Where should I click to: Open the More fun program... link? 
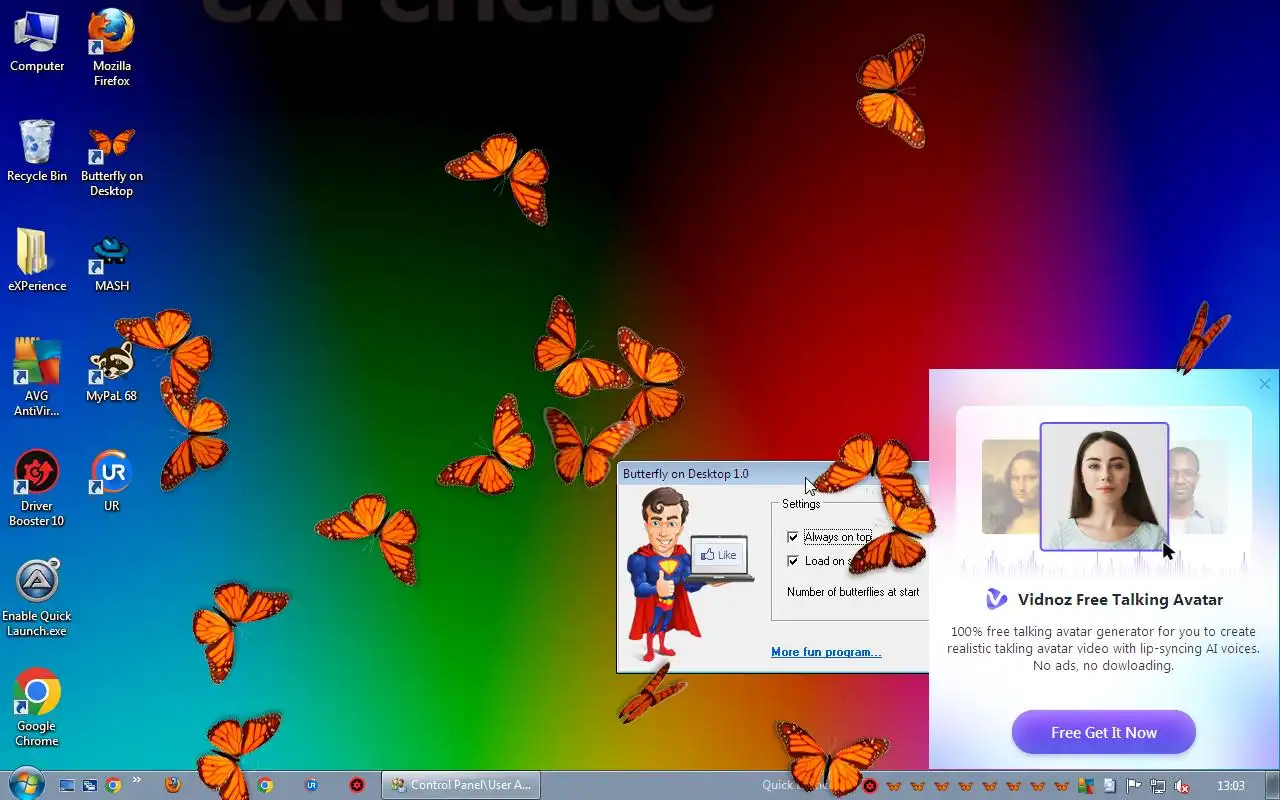[826, 652]
